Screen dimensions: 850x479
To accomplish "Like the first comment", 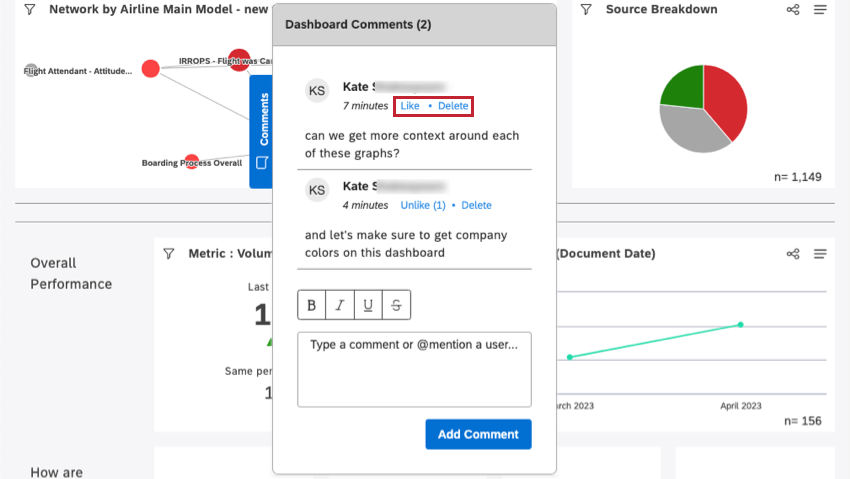I will tap(410, 105).
